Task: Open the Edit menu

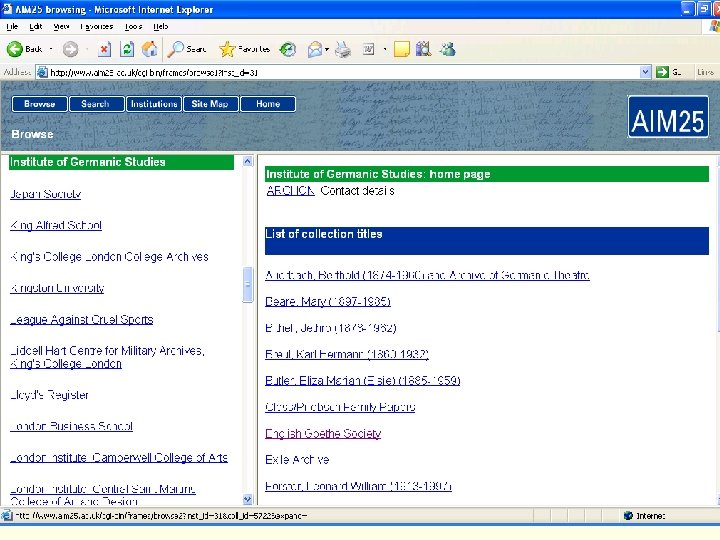Action: tap(35, 27)
